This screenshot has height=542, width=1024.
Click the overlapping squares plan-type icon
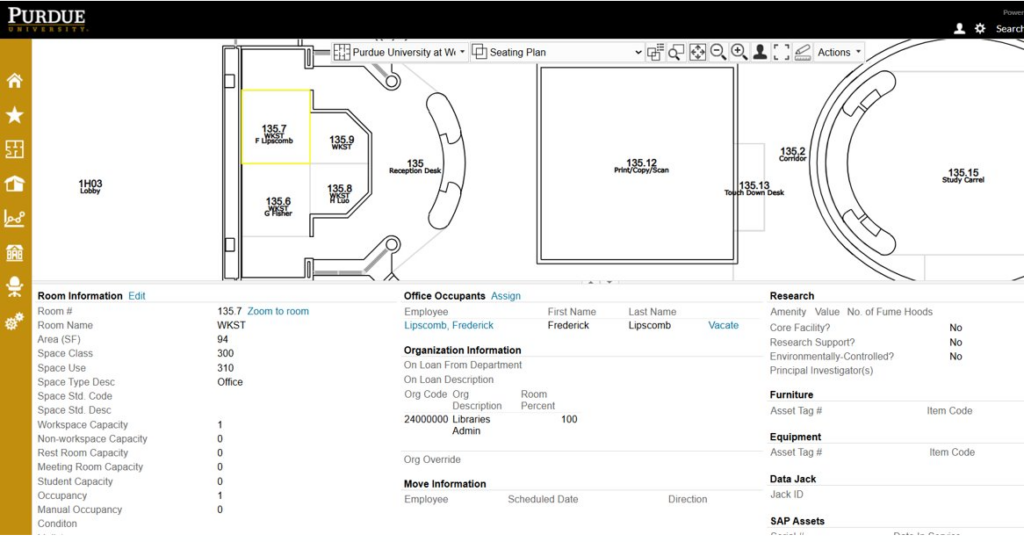pos(479,52)
